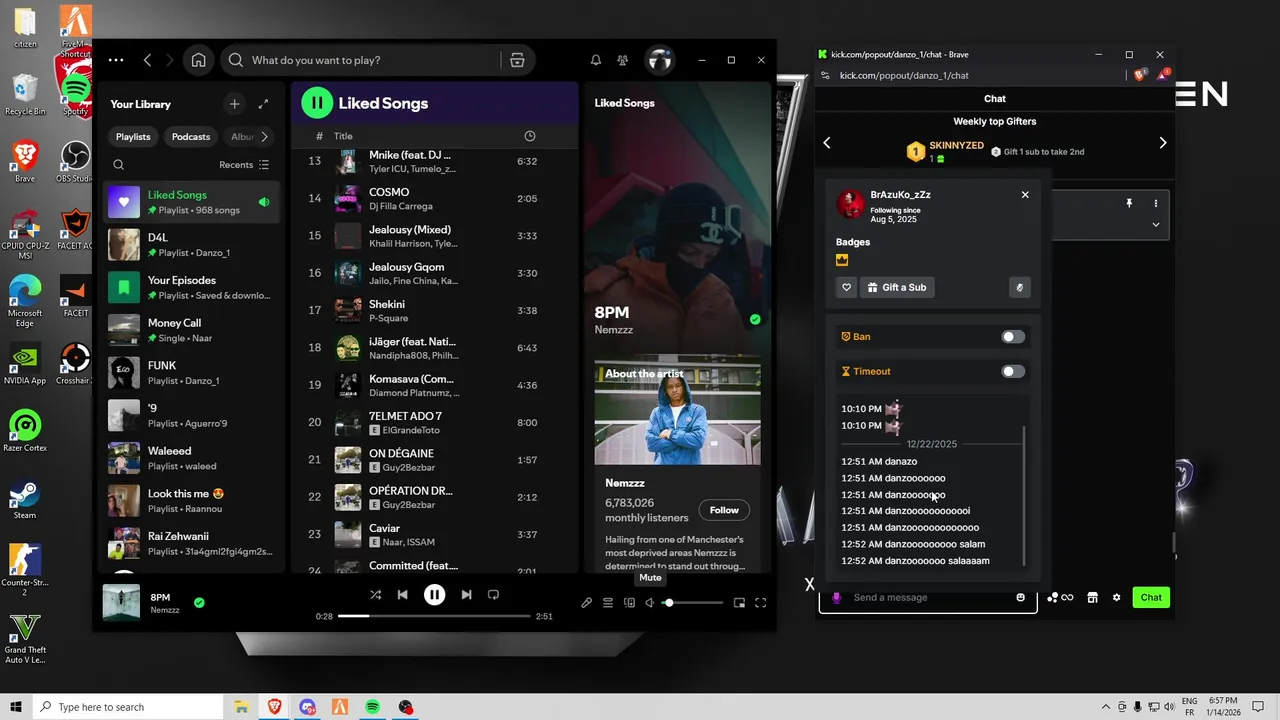Toggle repeat mode
This screenshot has height=720, width=1280.
pos(493,594)
